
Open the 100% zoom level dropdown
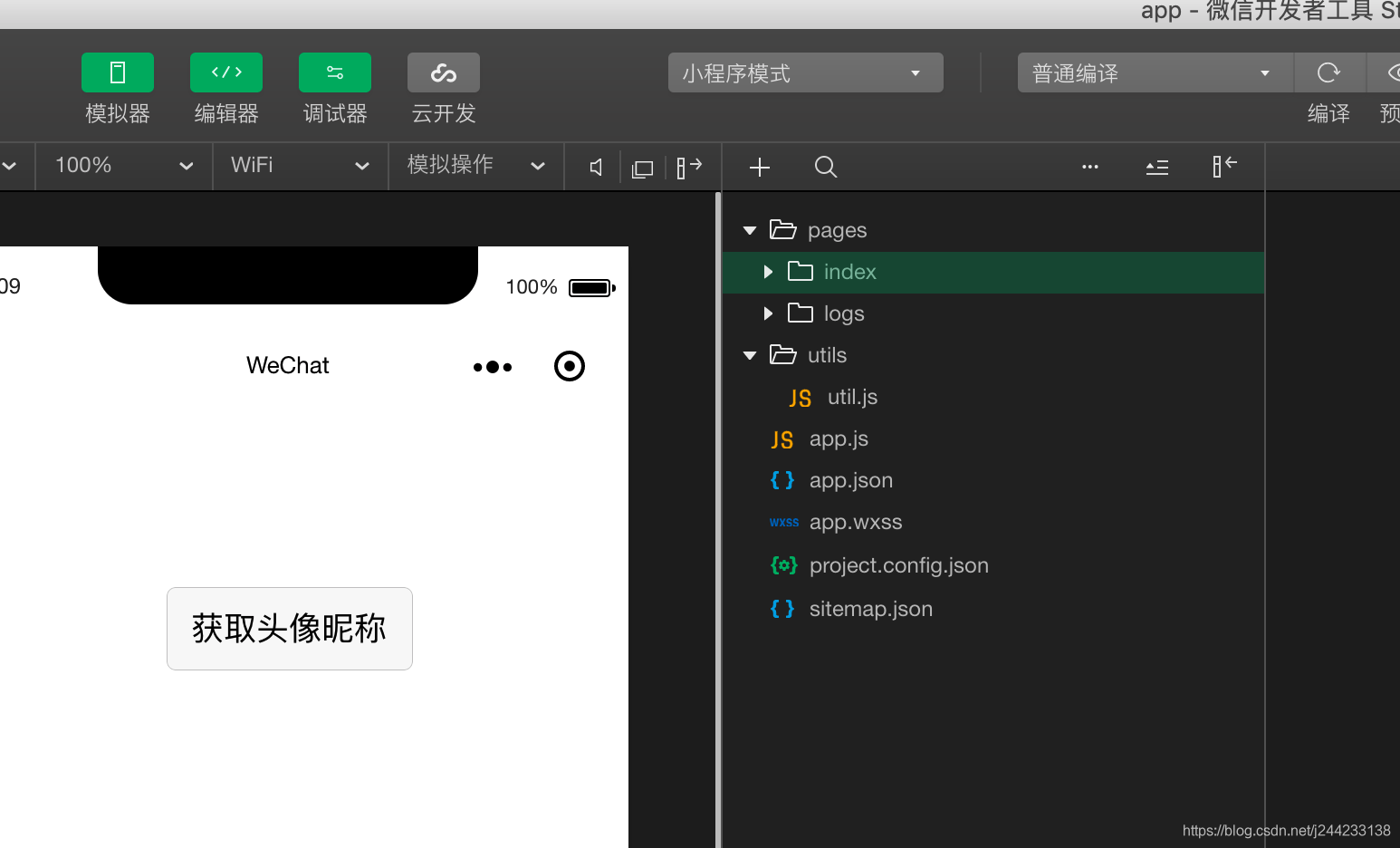tap(124, 166)
